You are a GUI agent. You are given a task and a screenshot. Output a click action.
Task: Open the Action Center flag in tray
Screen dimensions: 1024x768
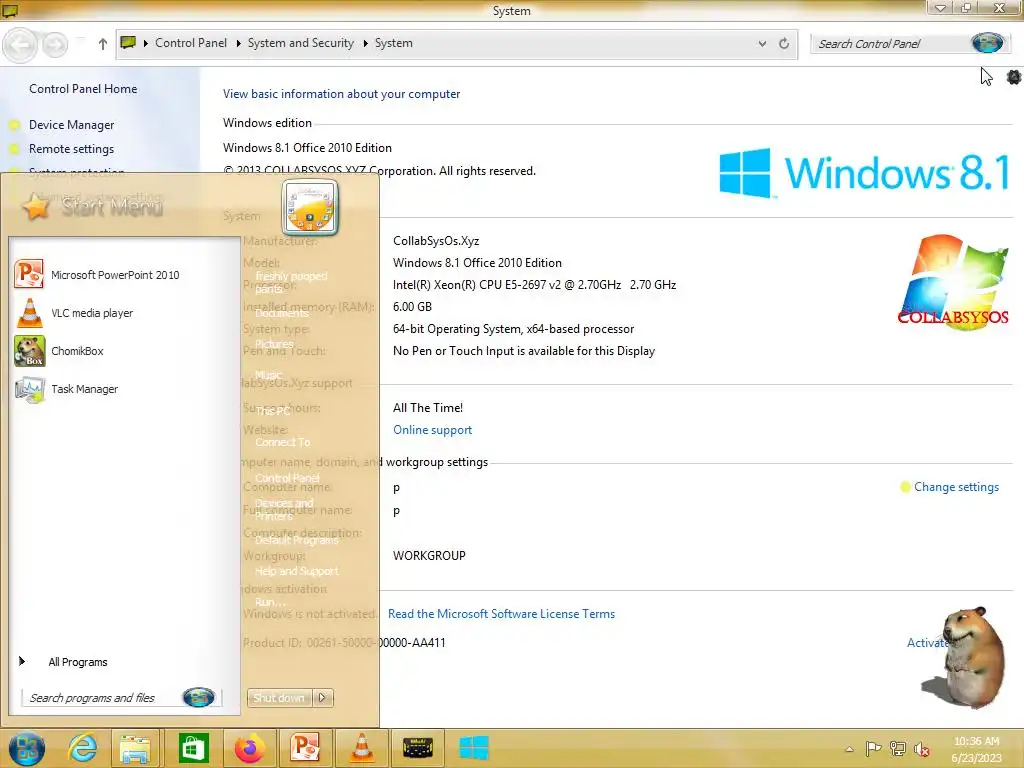[x=873, y=748]
